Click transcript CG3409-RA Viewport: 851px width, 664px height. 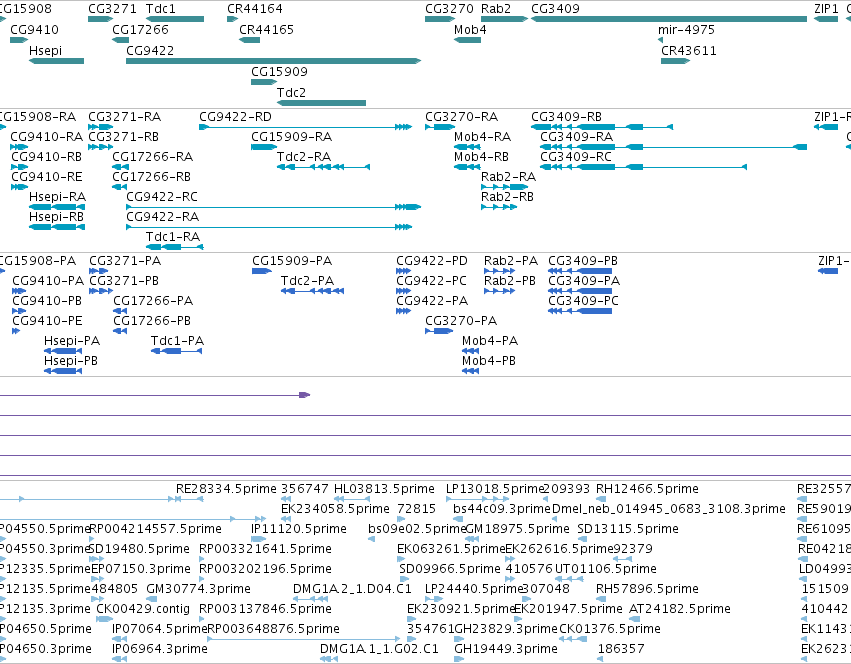point(576,137)
